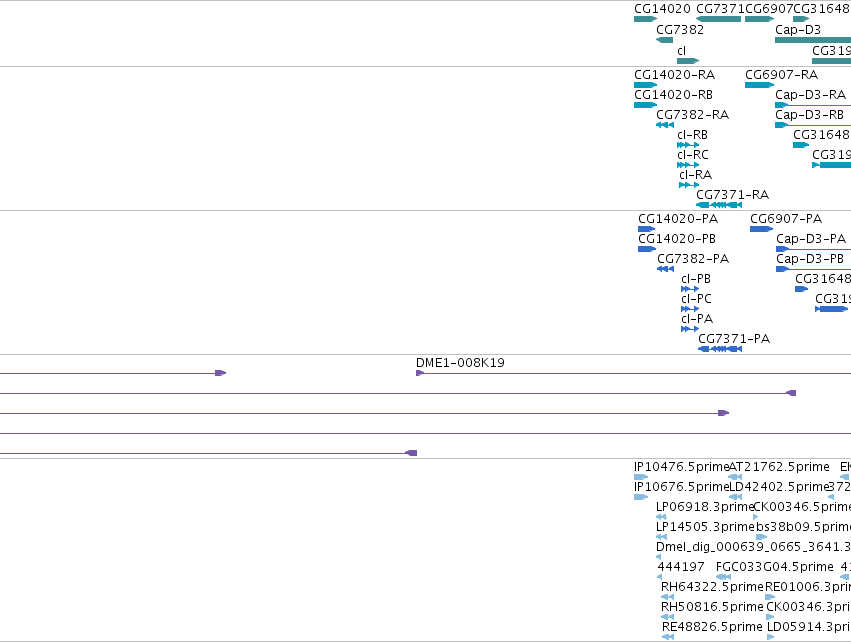851x642 pixels.
Task: Open transcript CG14020-RA
Action: click(645, 85)
